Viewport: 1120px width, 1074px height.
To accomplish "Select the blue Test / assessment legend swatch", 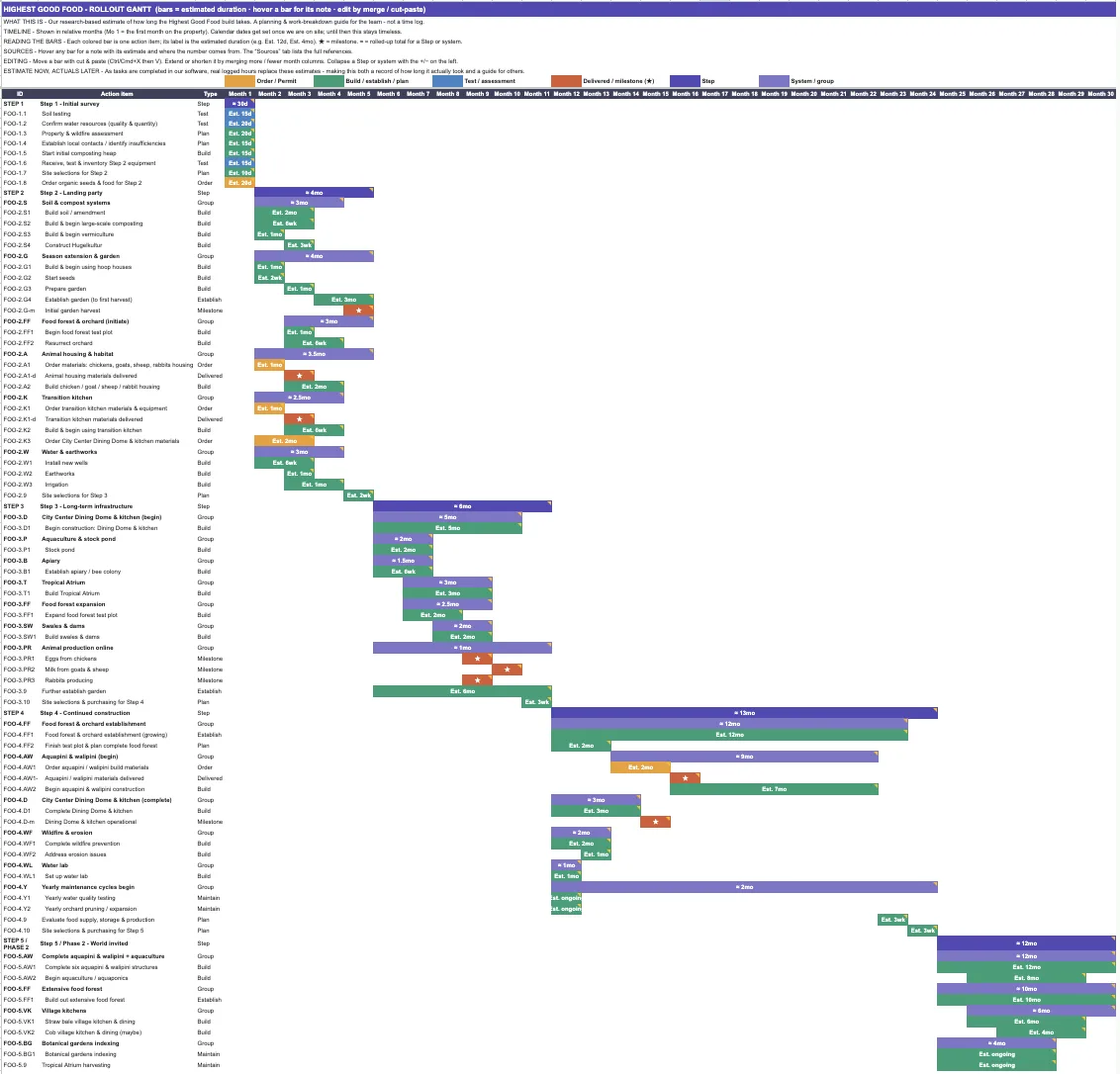I will point(447,81).
